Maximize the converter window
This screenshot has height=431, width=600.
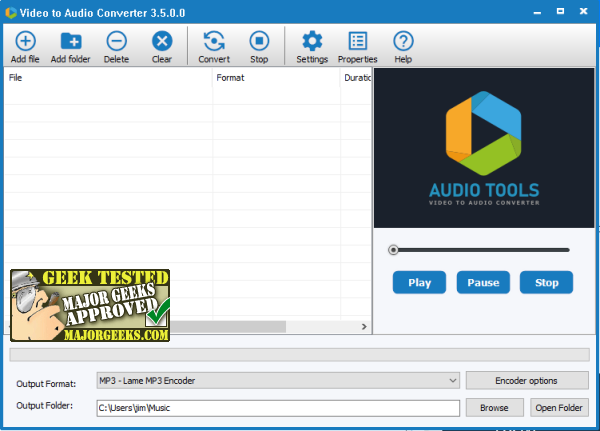tap(560, 11)
